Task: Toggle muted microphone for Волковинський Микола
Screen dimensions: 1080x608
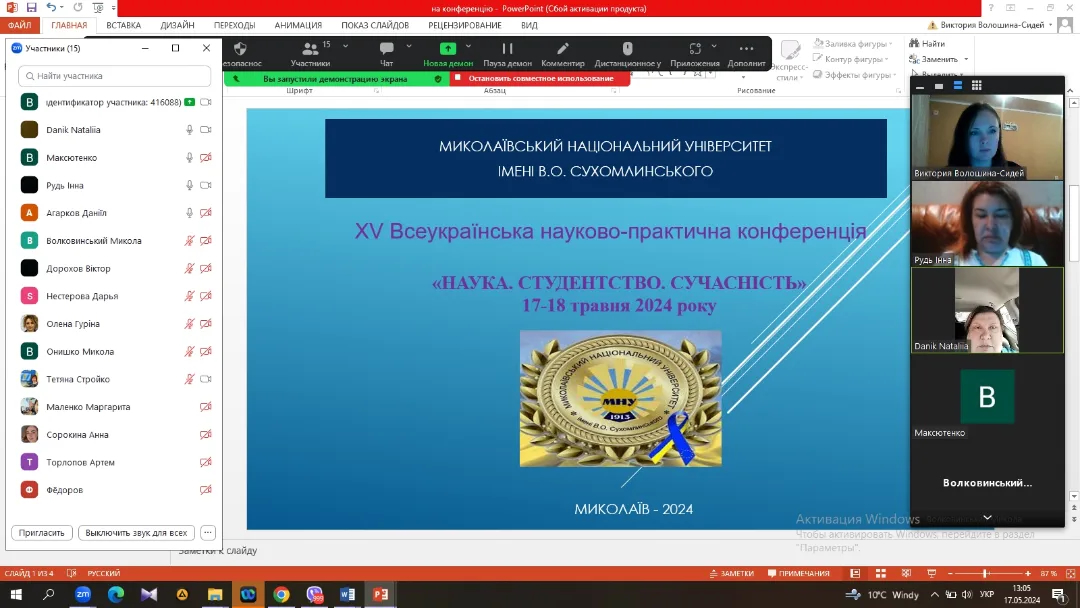Action: 189,241
